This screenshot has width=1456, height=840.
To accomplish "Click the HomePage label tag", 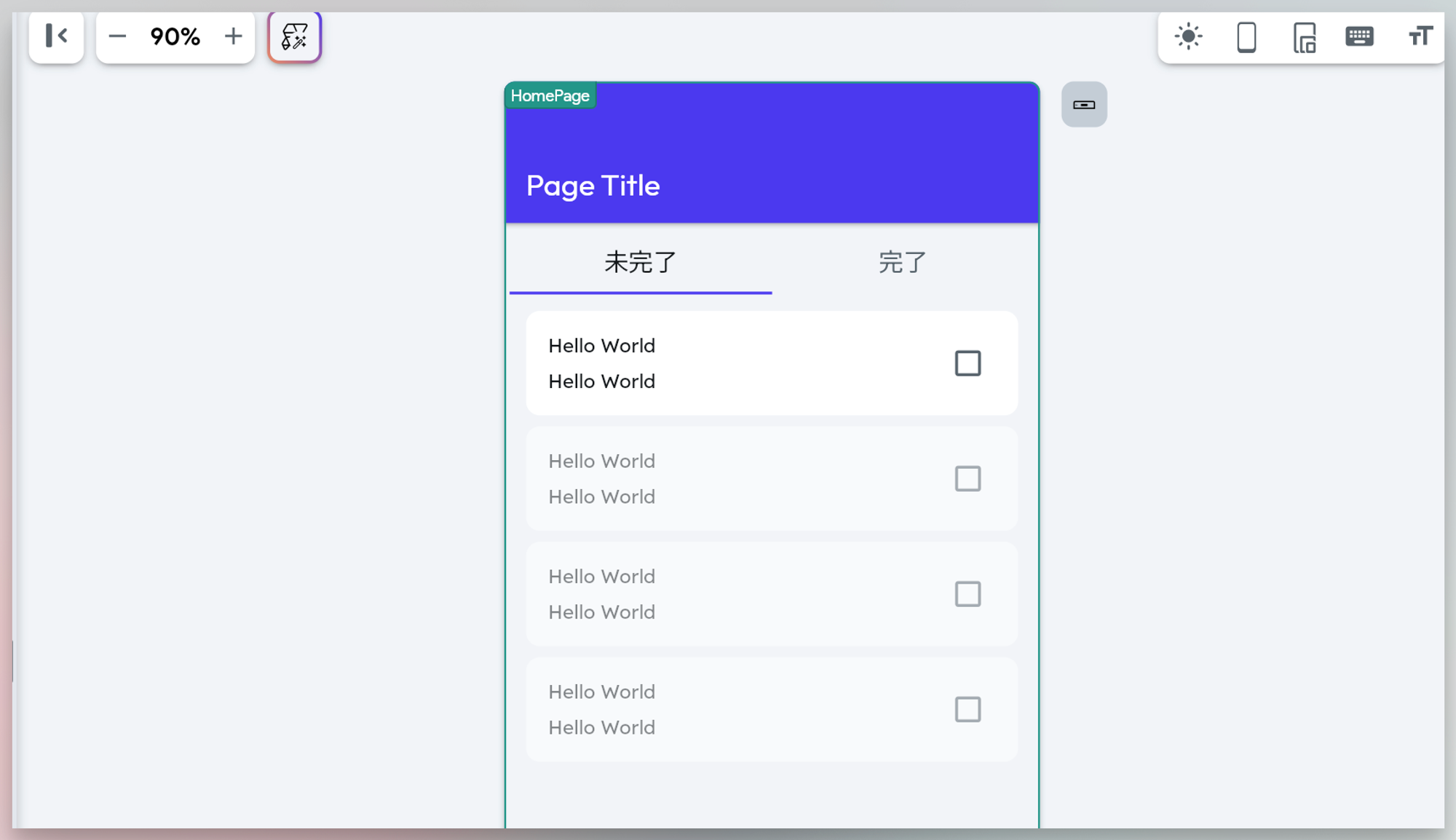I will tap(550, 95).
